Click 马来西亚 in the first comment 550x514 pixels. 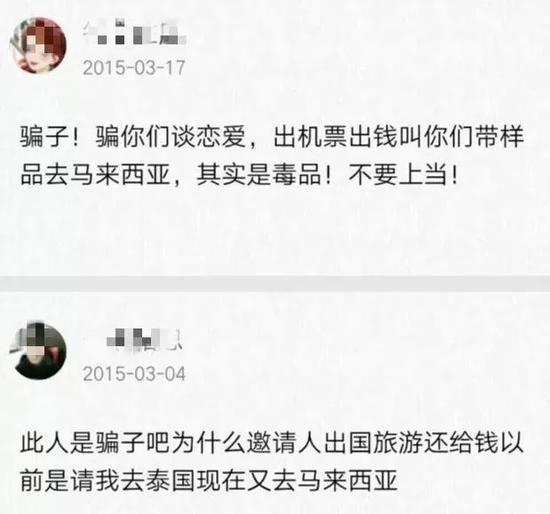[x=120, y=174]
